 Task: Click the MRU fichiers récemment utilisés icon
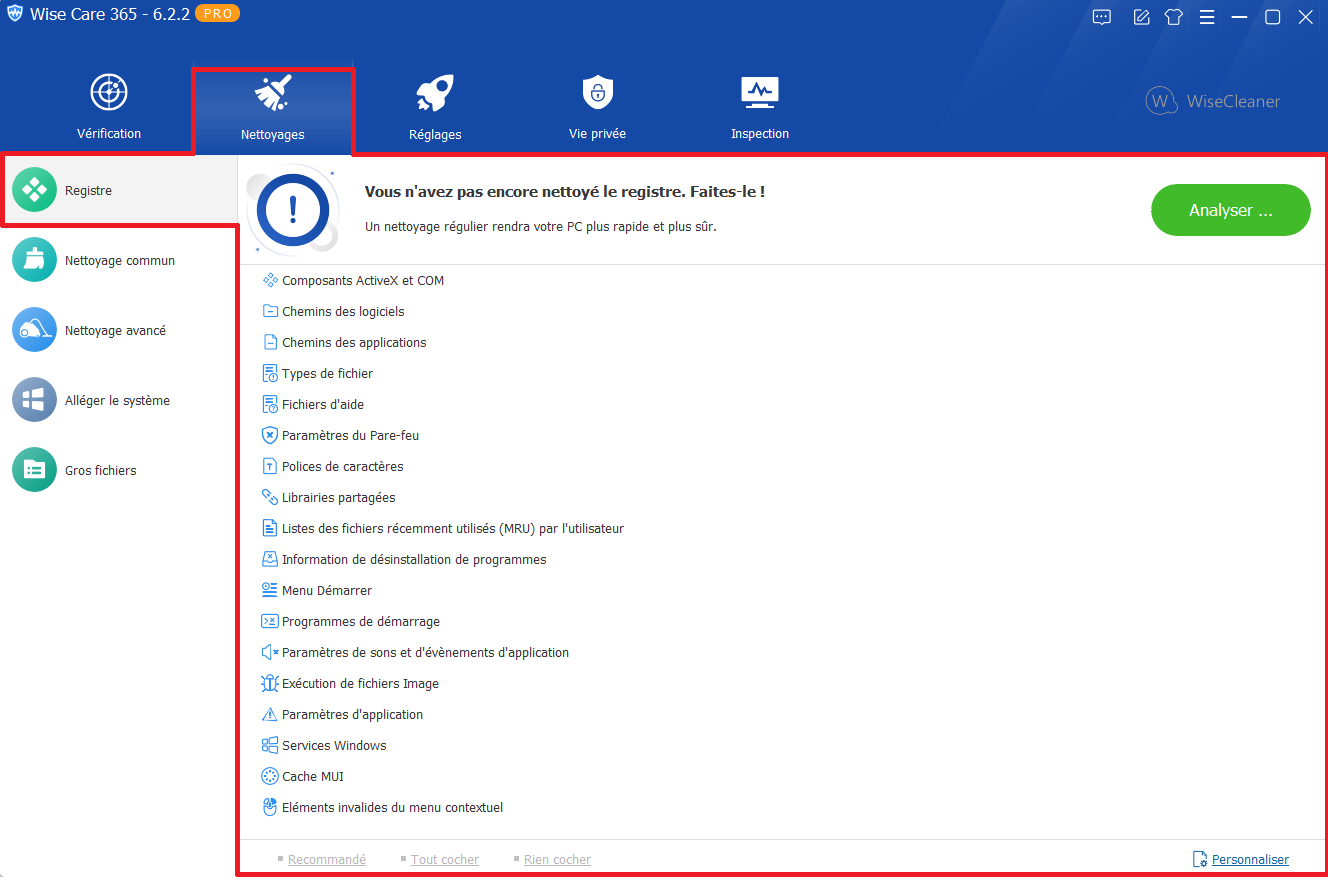[269, 528]
